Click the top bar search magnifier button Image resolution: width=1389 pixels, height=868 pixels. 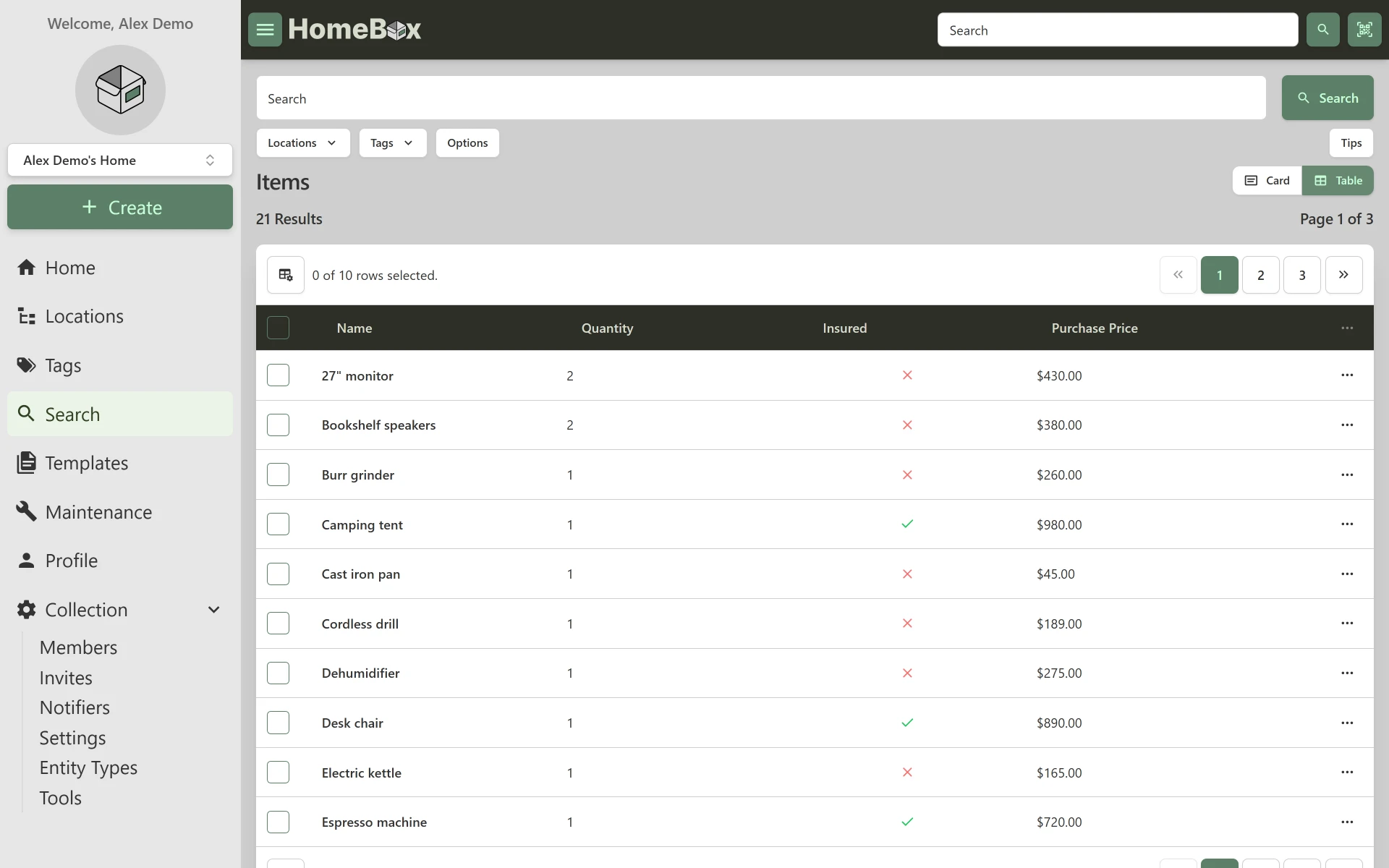tap(1322, 30)
